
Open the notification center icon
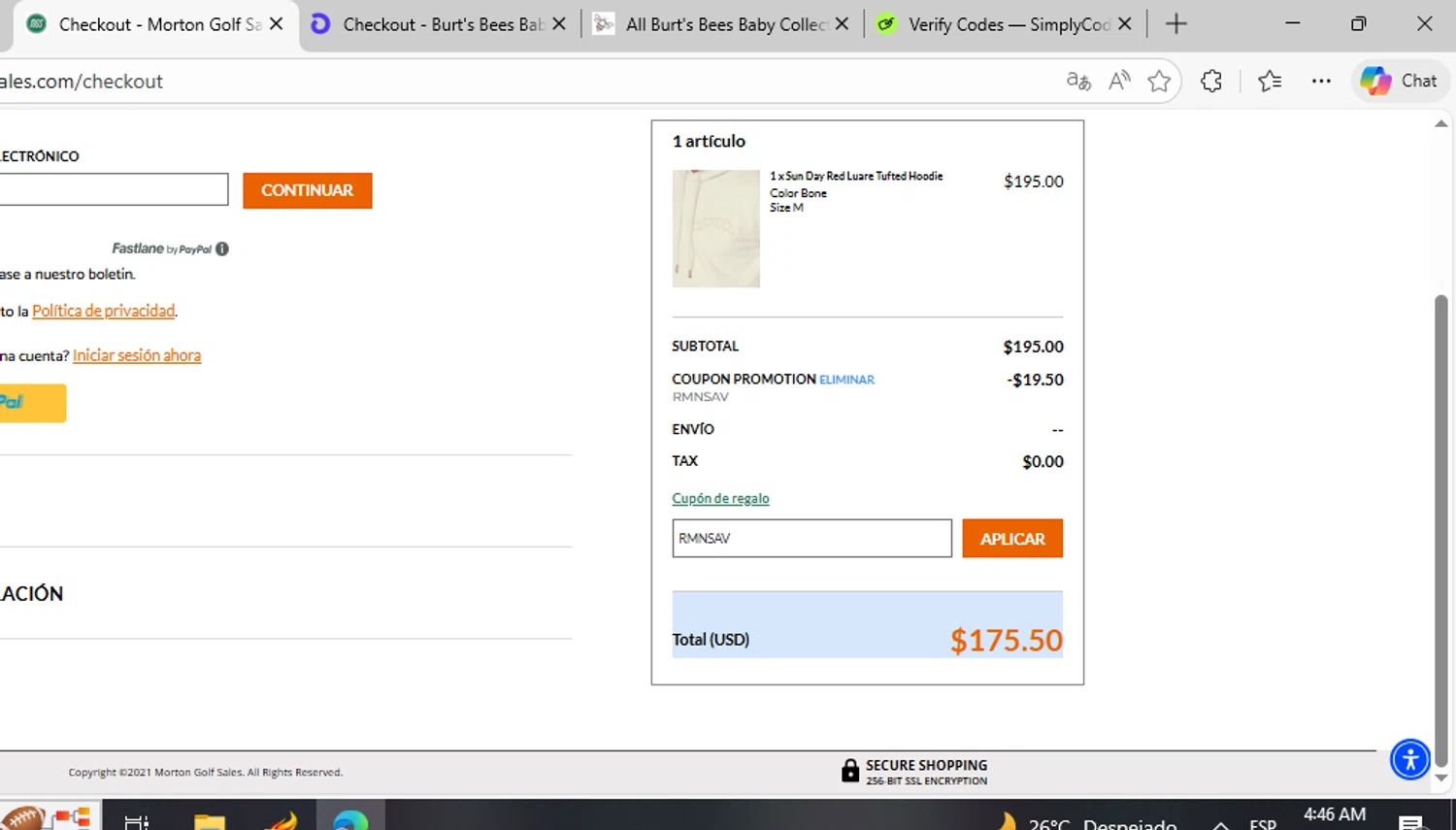tap(1412, 823)
